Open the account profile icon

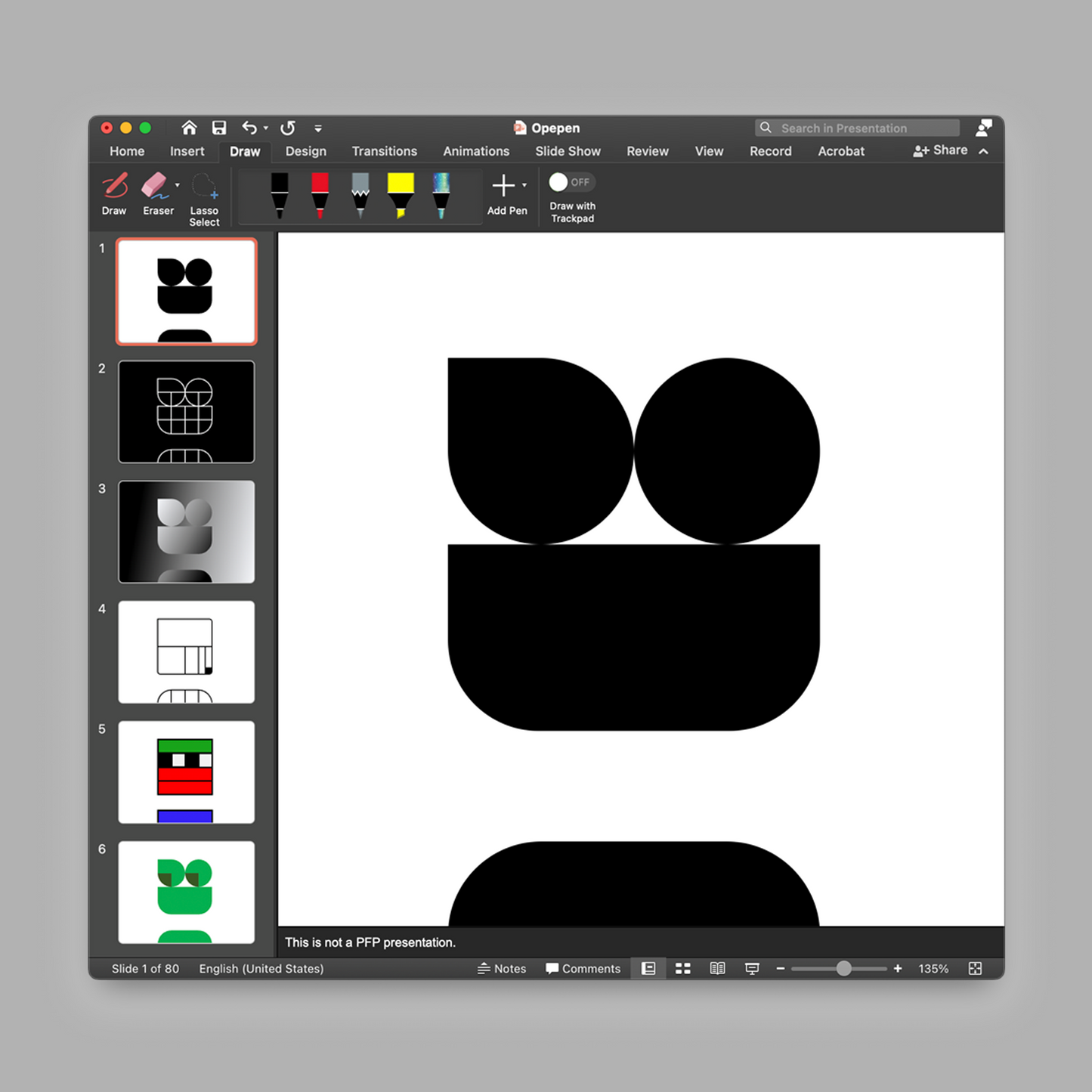[x=983, y=128]
